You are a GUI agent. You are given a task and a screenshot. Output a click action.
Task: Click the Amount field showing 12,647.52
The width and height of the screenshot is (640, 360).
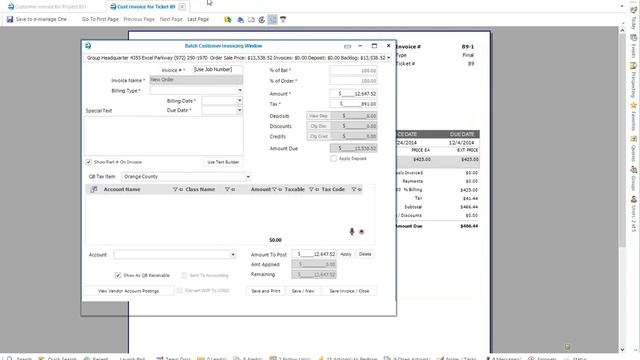353,93
